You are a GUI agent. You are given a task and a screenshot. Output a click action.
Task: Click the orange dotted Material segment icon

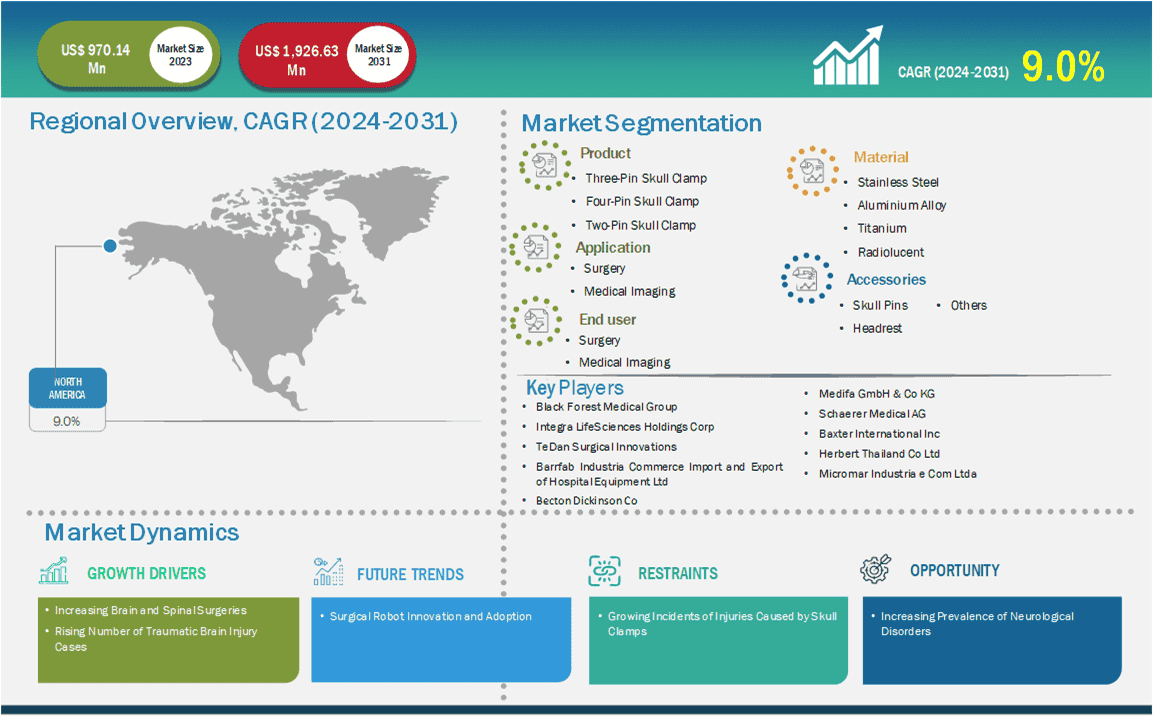pyautogui.click(x=813, y=171)
